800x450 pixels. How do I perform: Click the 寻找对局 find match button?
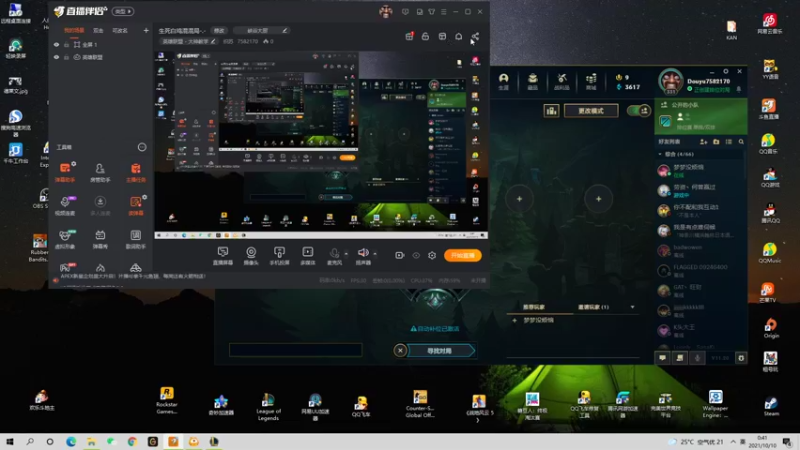(441, 351)
